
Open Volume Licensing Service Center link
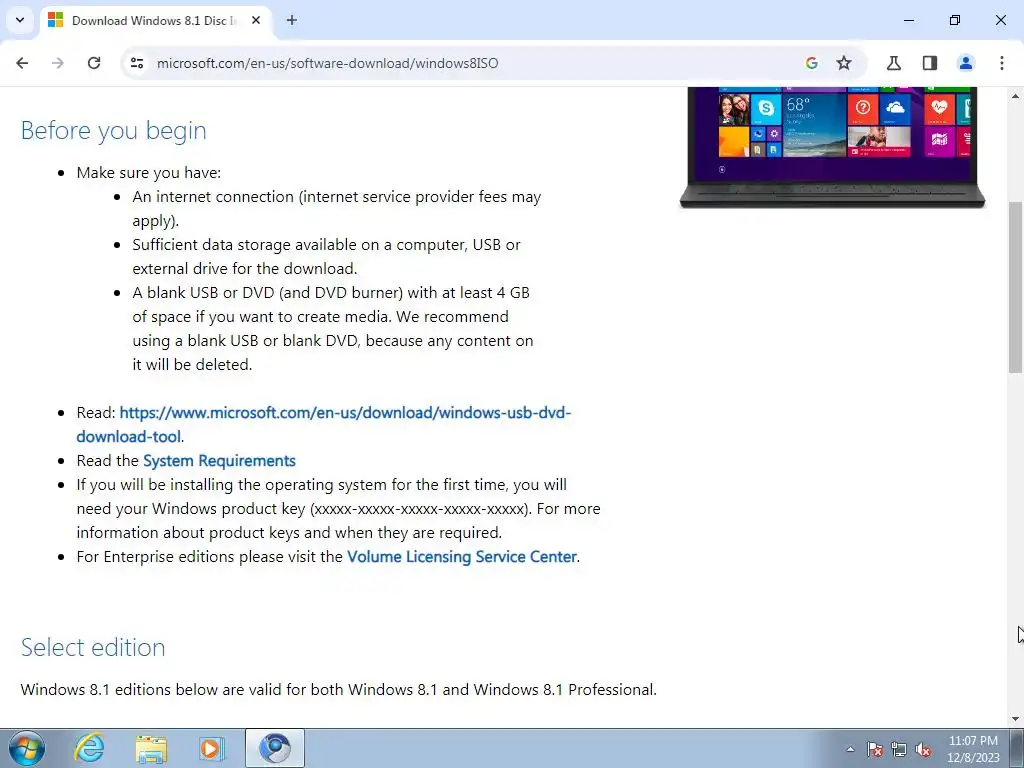coord(462,556)
